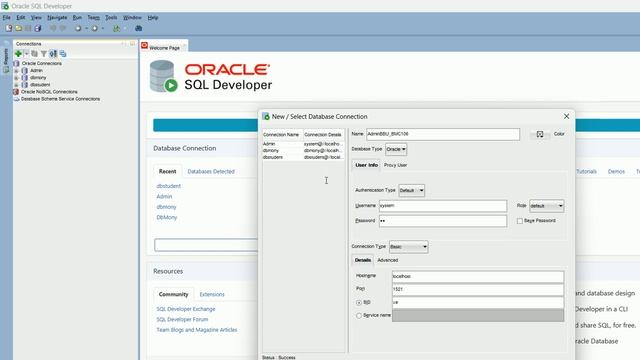Open the File menu
The width and height of the screenshot is (640, 360).
pos(7,18)
